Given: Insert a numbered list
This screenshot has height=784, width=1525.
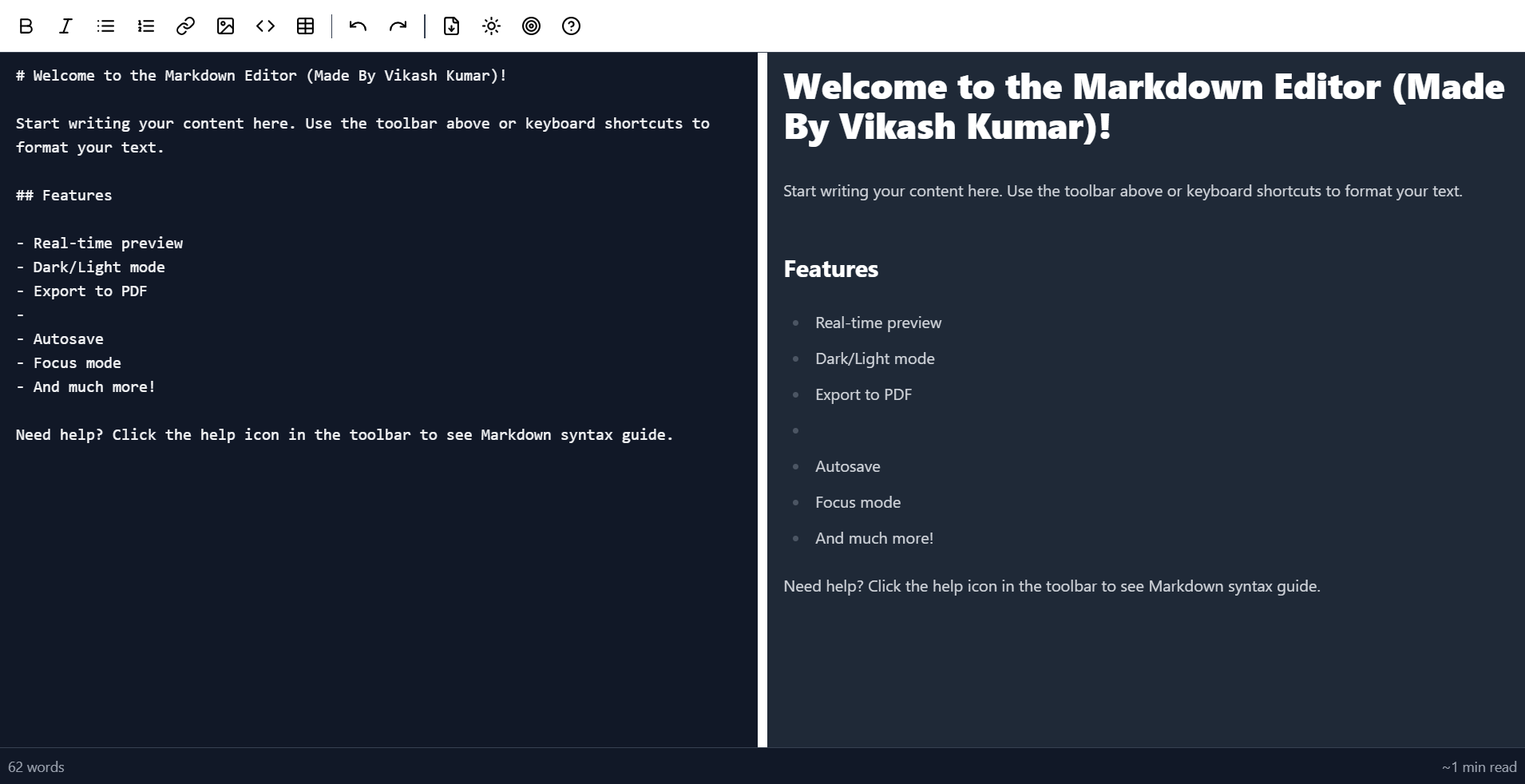Looking at the screenshot, I should [145, 26].
